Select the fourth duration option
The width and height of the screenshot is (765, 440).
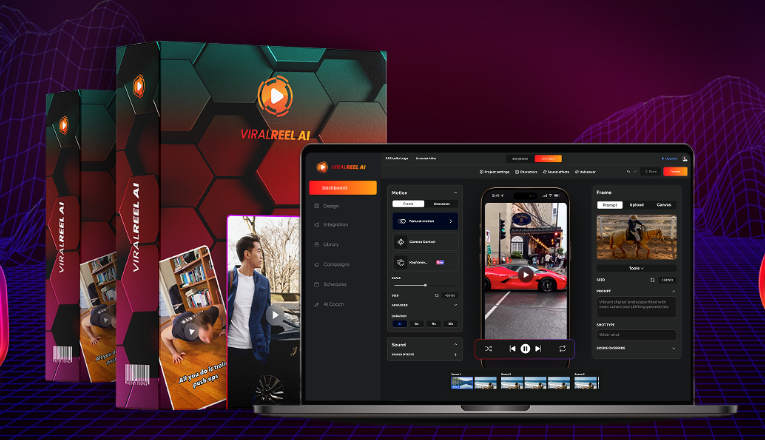451,324
